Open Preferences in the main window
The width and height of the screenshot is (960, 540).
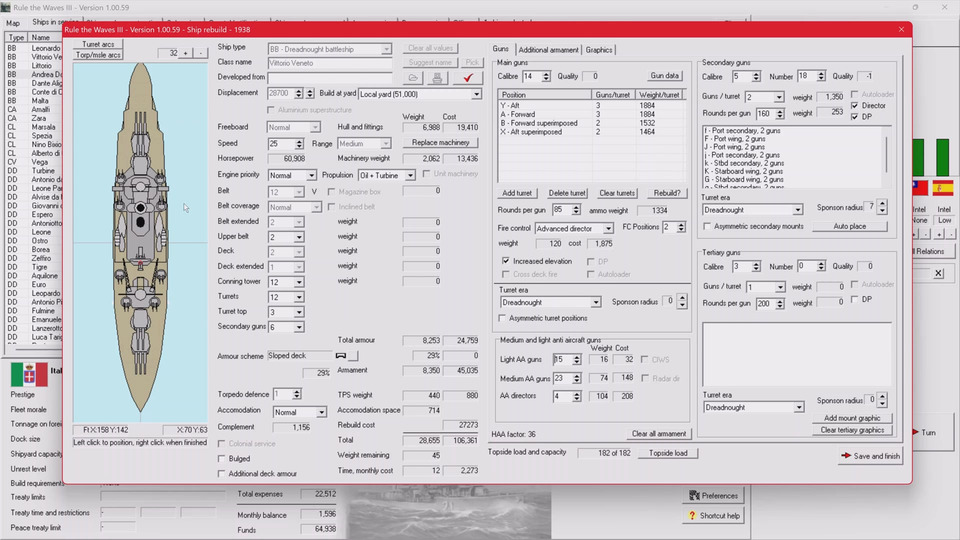tap(713, 495)
